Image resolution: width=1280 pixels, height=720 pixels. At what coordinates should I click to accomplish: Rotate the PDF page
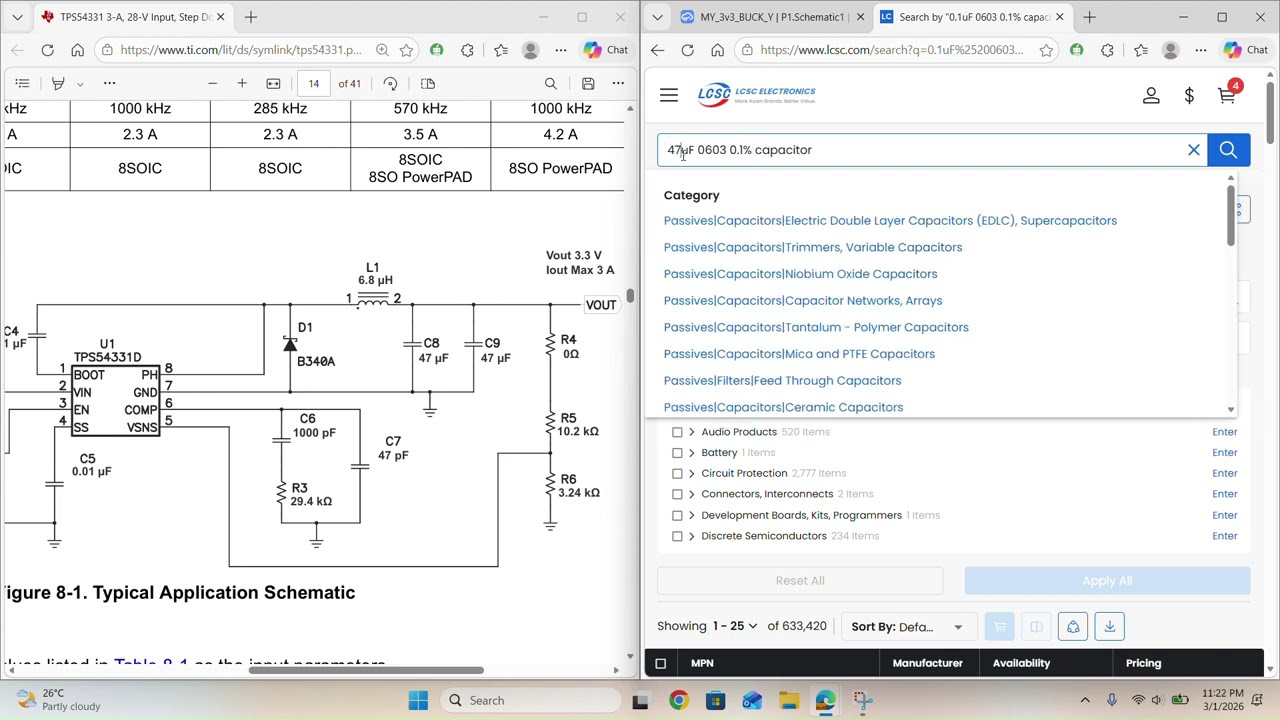(390, 83)
